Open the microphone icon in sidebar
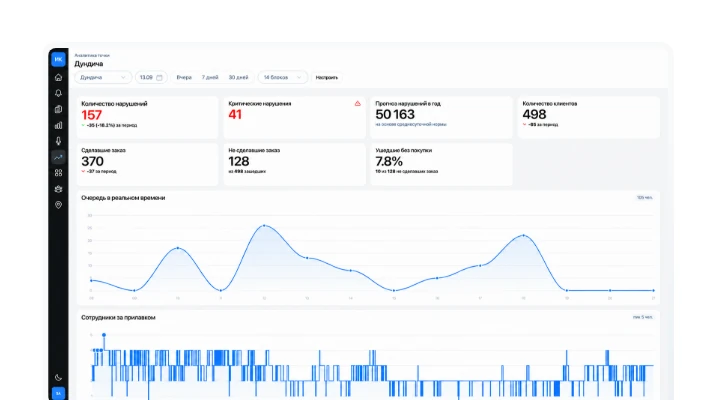Viewport: 716px width, 400px height. 58,141
